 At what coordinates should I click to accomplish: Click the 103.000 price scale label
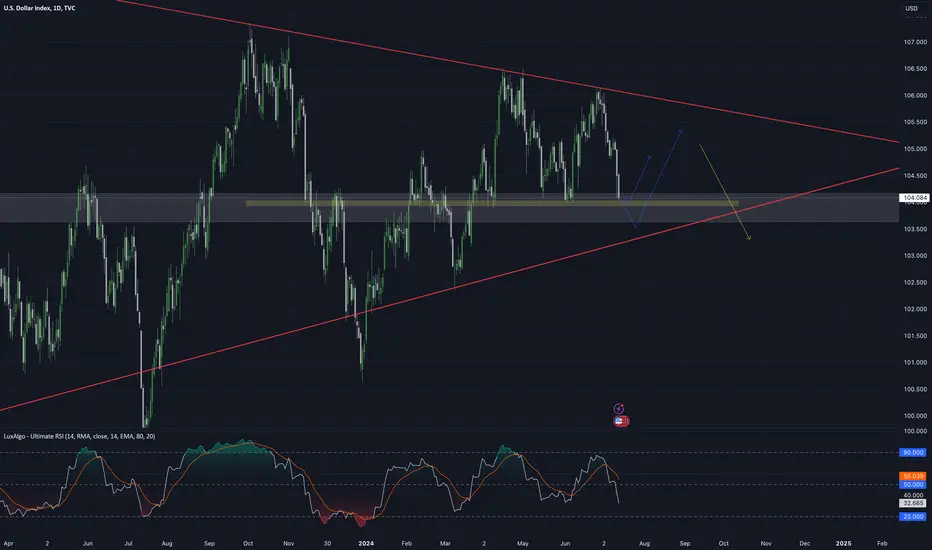pos(915,256)
